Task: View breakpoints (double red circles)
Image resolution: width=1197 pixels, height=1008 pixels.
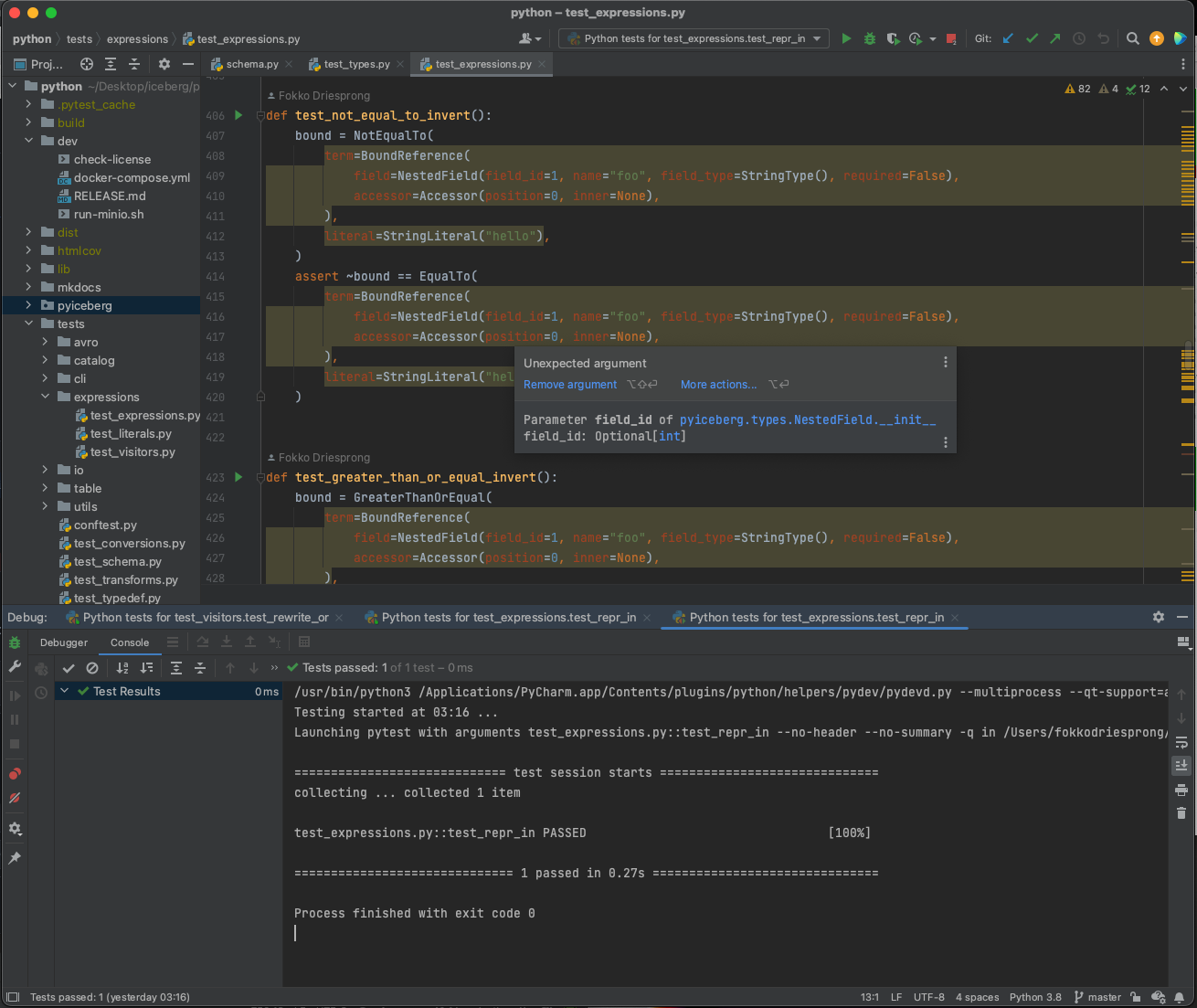Action: click(15, 774)
